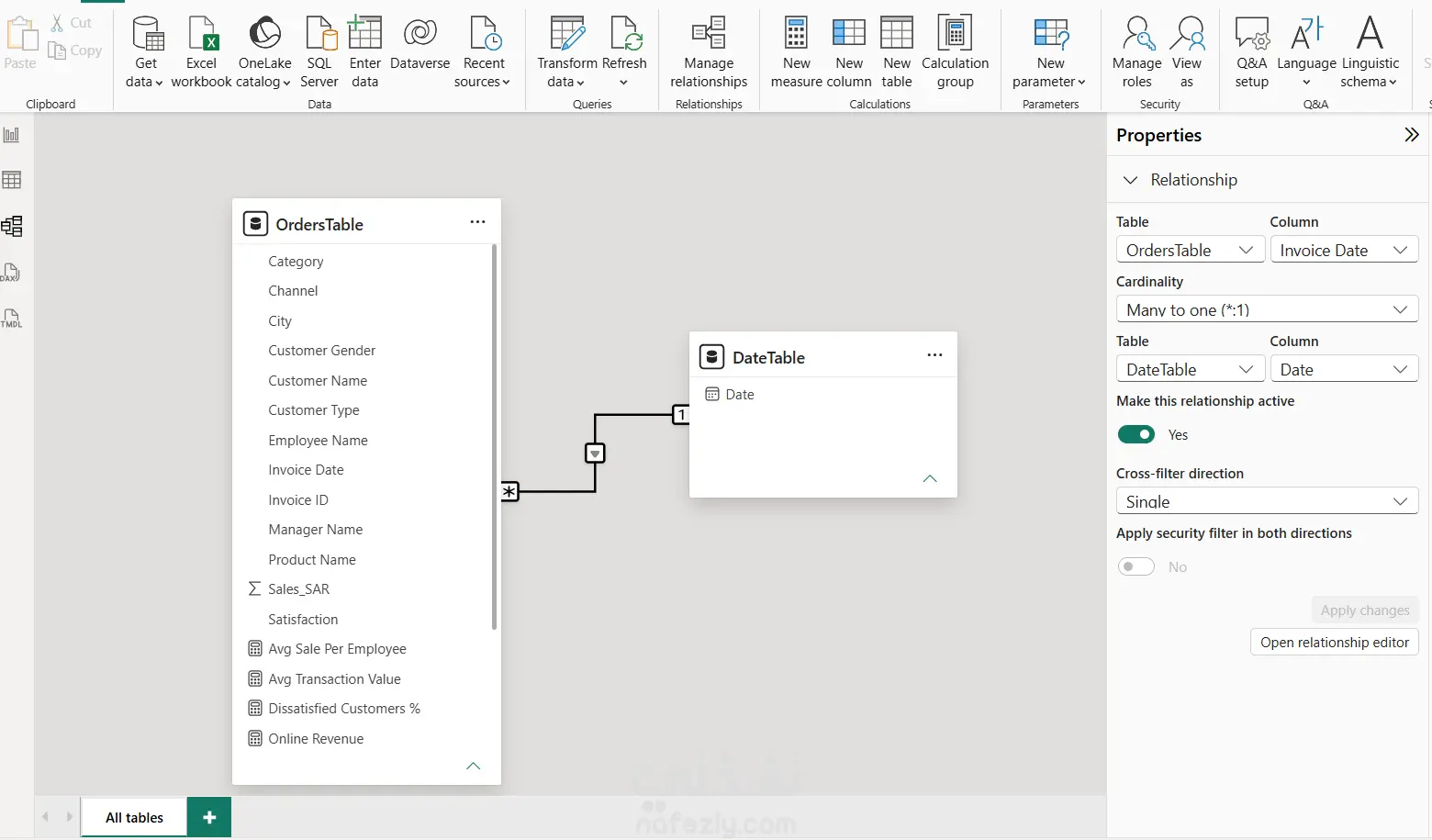Open Cross-filter direction dropdown

click(x=1267, y=501)
